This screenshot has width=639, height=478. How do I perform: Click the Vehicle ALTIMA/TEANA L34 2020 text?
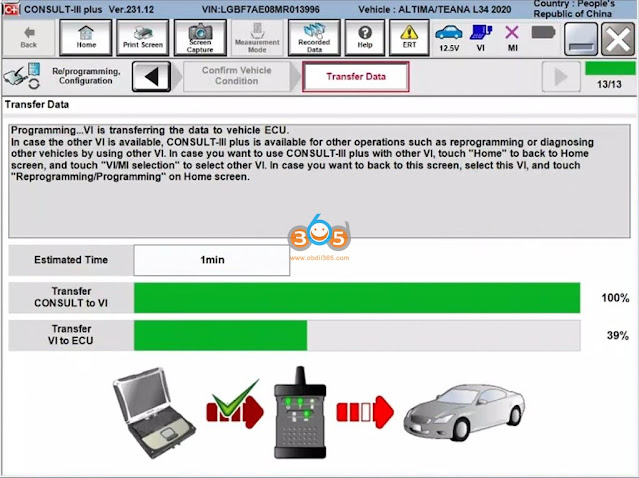point(434,9)
